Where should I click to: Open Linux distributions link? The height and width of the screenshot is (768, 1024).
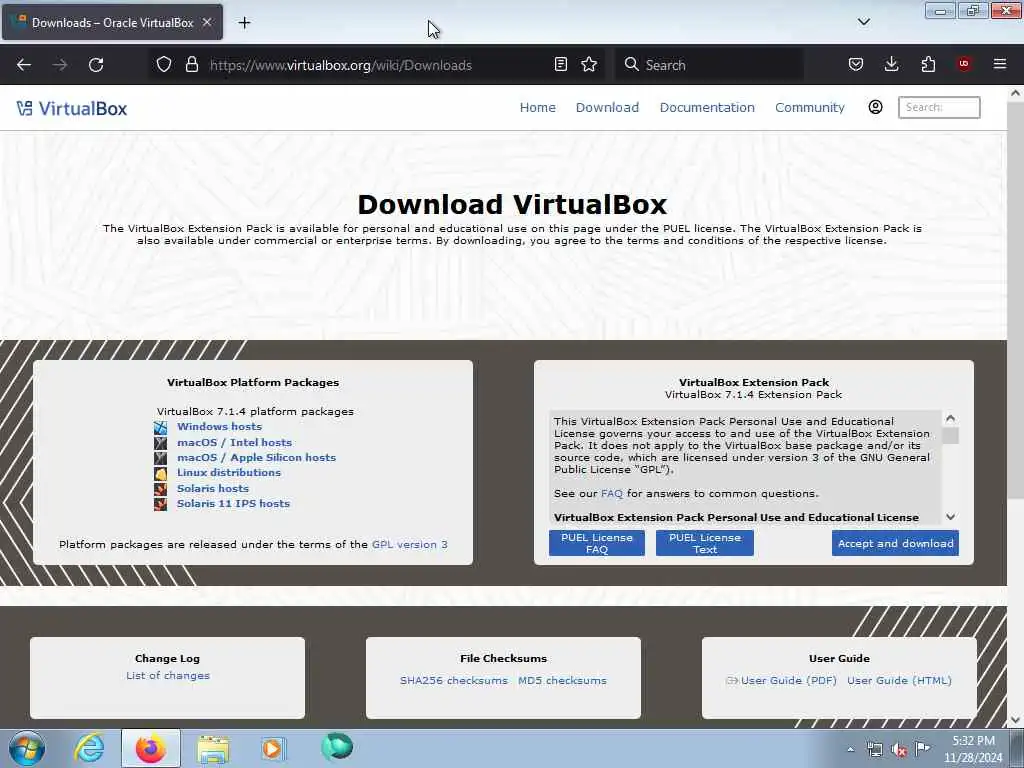pyautogui.click(x=229, y=472)
